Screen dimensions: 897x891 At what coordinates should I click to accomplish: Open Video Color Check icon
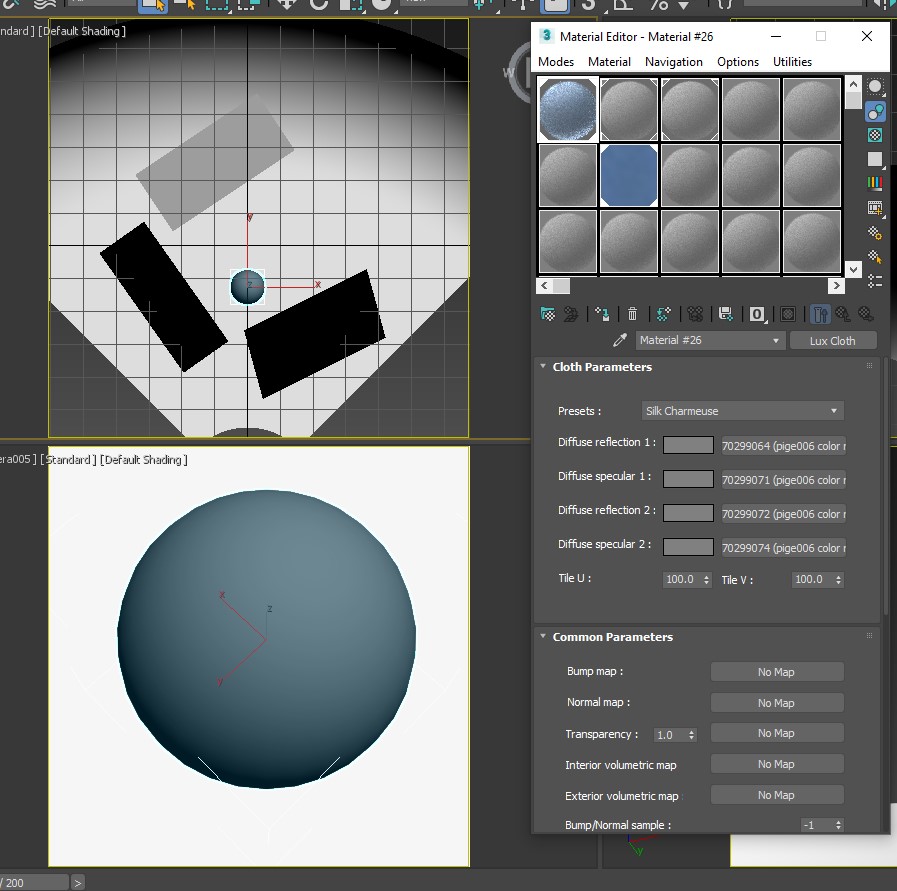875,184
